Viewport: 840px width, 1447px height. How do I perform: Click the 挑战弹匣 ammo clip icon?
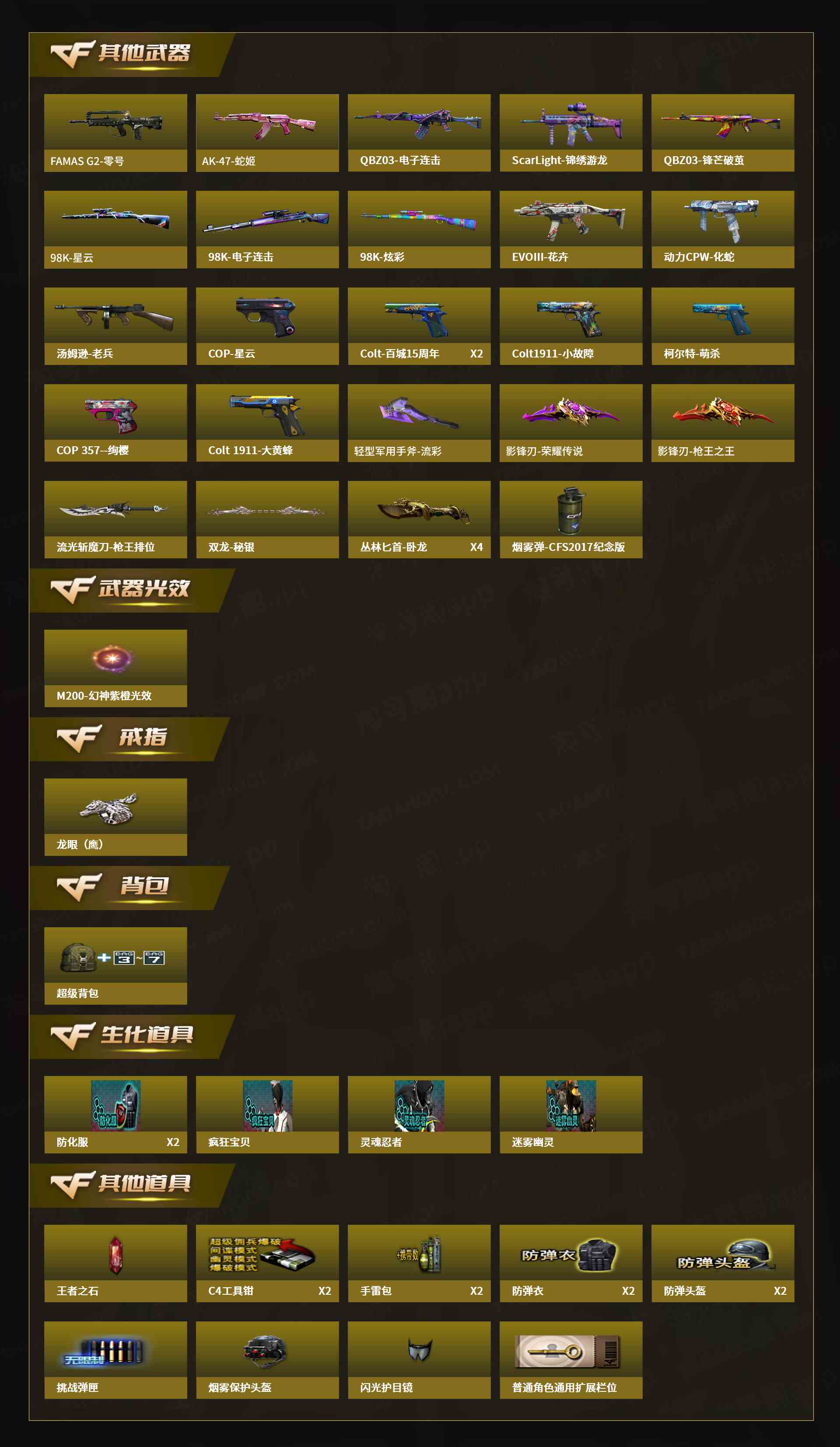pyautogui.click(x=103, y=1352)
